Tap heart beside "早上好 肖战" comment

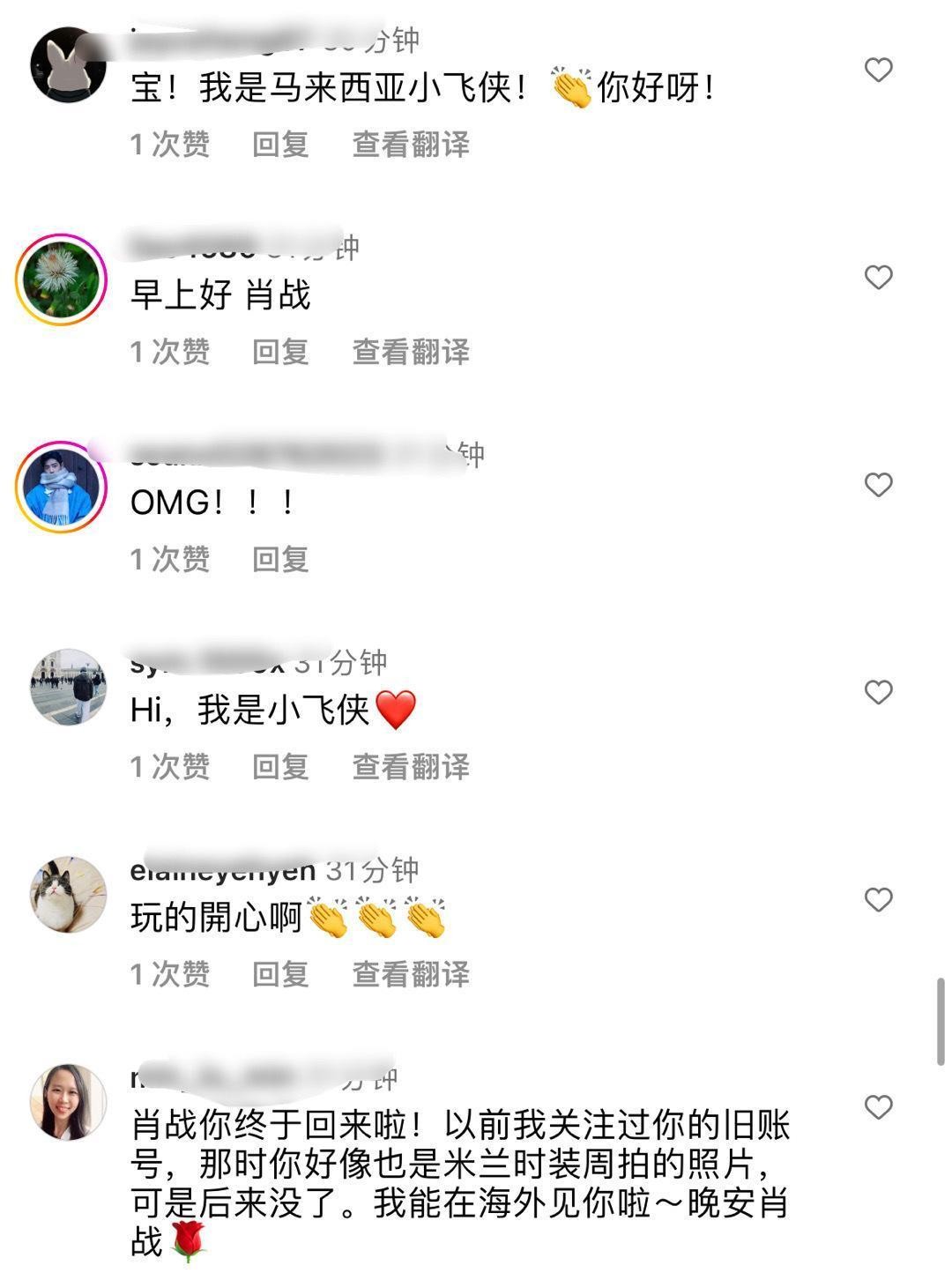(x=878, y=277)
